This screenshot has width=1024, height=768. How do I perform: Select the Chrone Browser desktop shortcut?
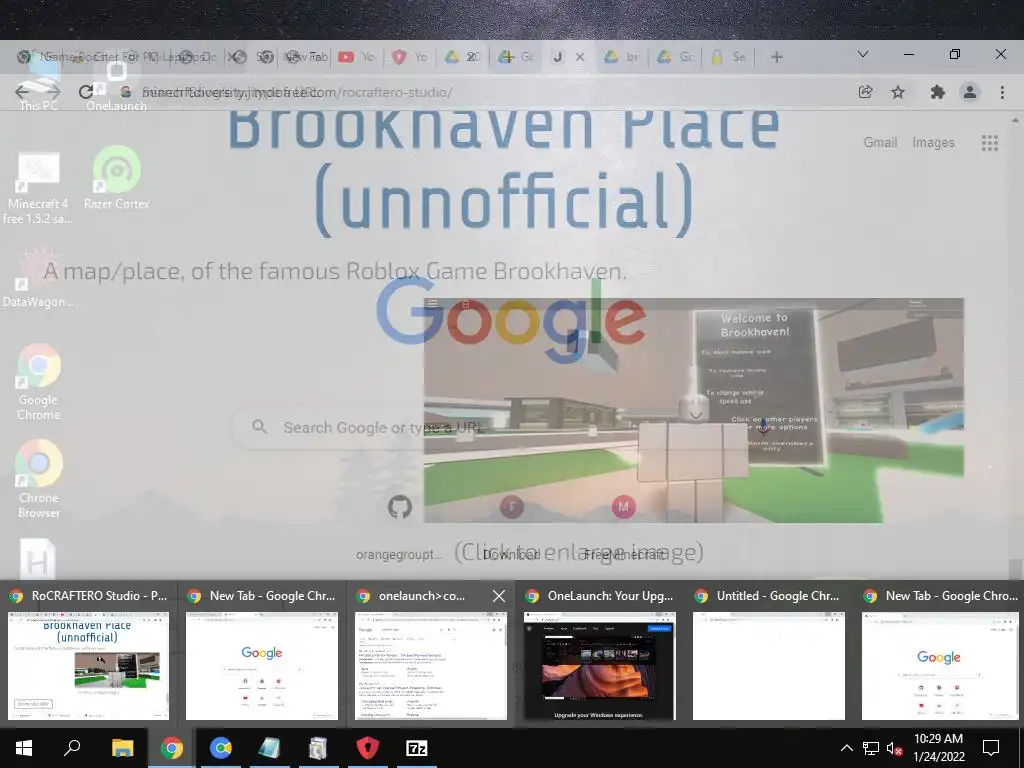pos(39,480)
